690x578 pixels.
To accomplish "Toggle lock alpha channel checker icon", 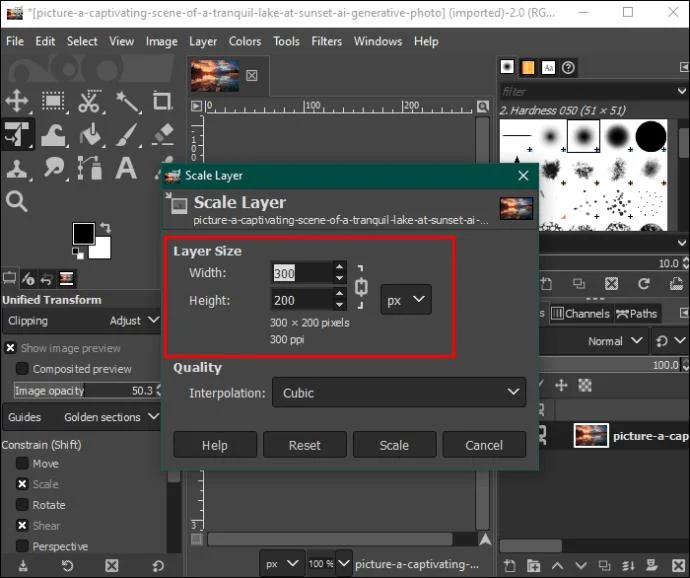I will 585,386.
